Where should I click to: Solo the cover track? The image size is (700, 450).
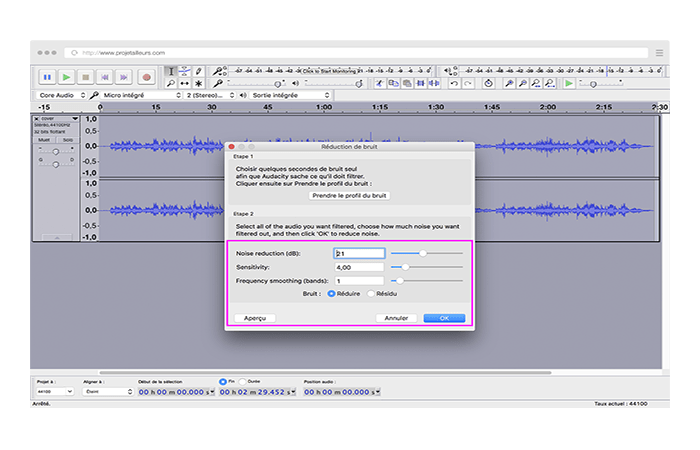click(67, 140)
